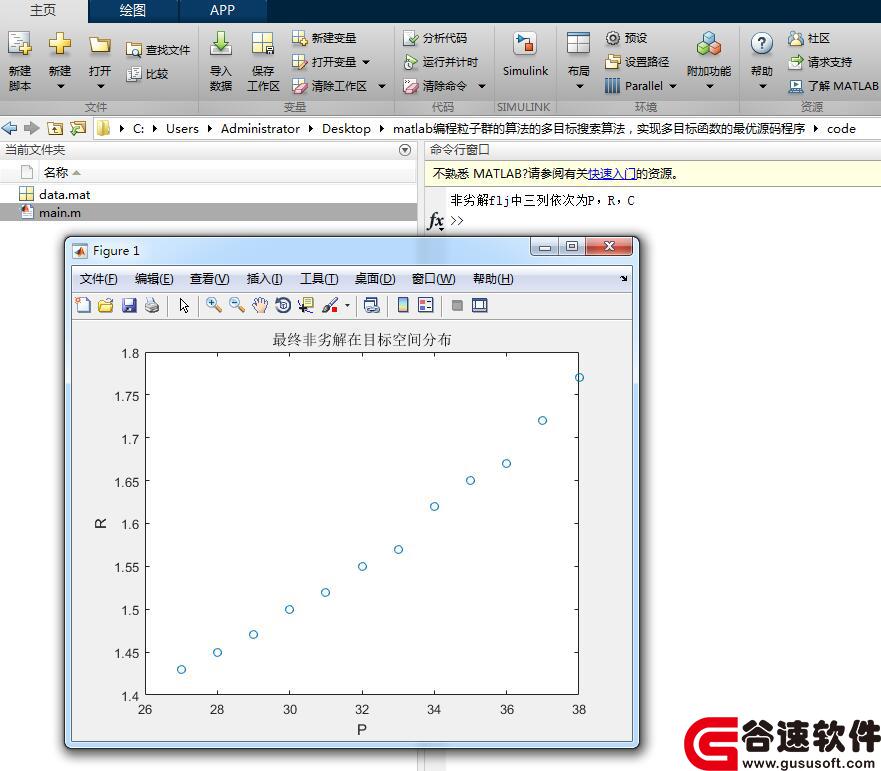Open Help (帮助) menu in Figure 1
The image size is (881, 771).
pyautogui.click(x=493, y=279)
